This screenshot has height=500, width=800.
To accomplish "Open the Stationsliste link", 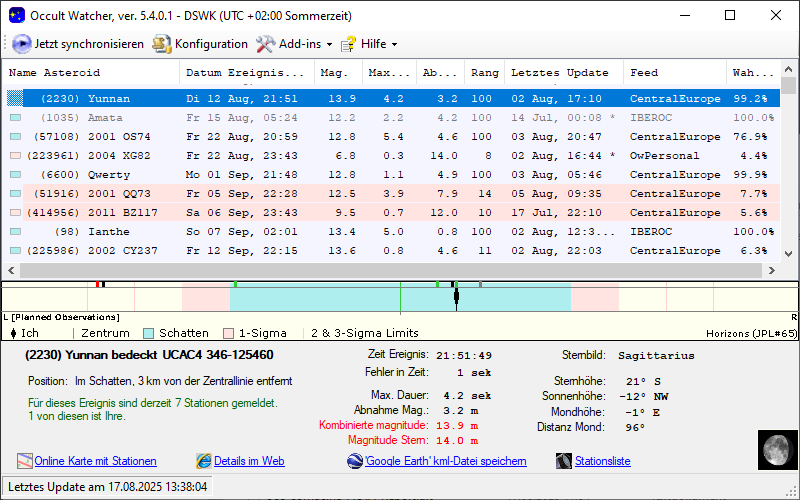I will [604, 461].
